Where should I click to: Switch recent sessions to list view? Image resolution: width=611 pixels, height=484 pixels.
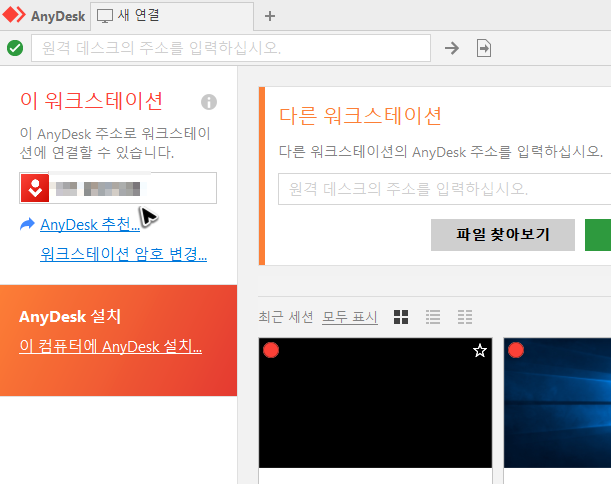433,317
